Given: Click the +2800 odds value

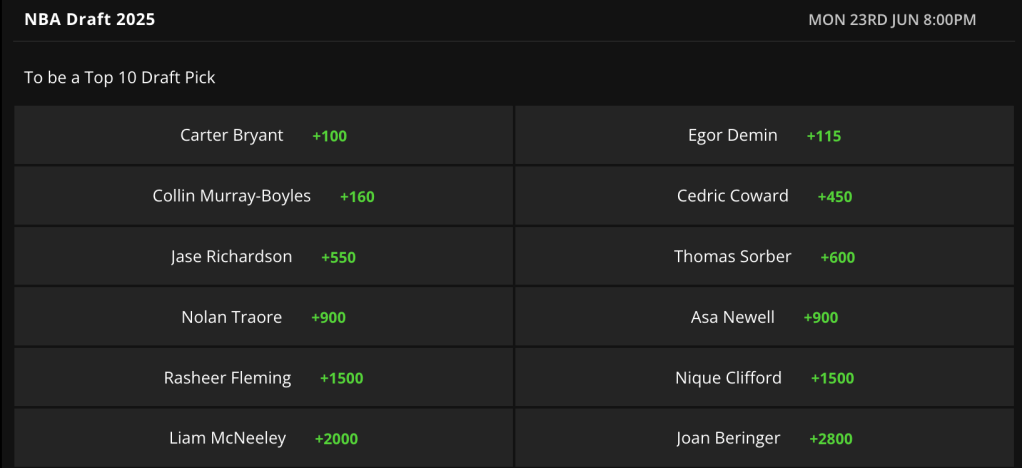Looking at the screenshot, I should (831, 439).
